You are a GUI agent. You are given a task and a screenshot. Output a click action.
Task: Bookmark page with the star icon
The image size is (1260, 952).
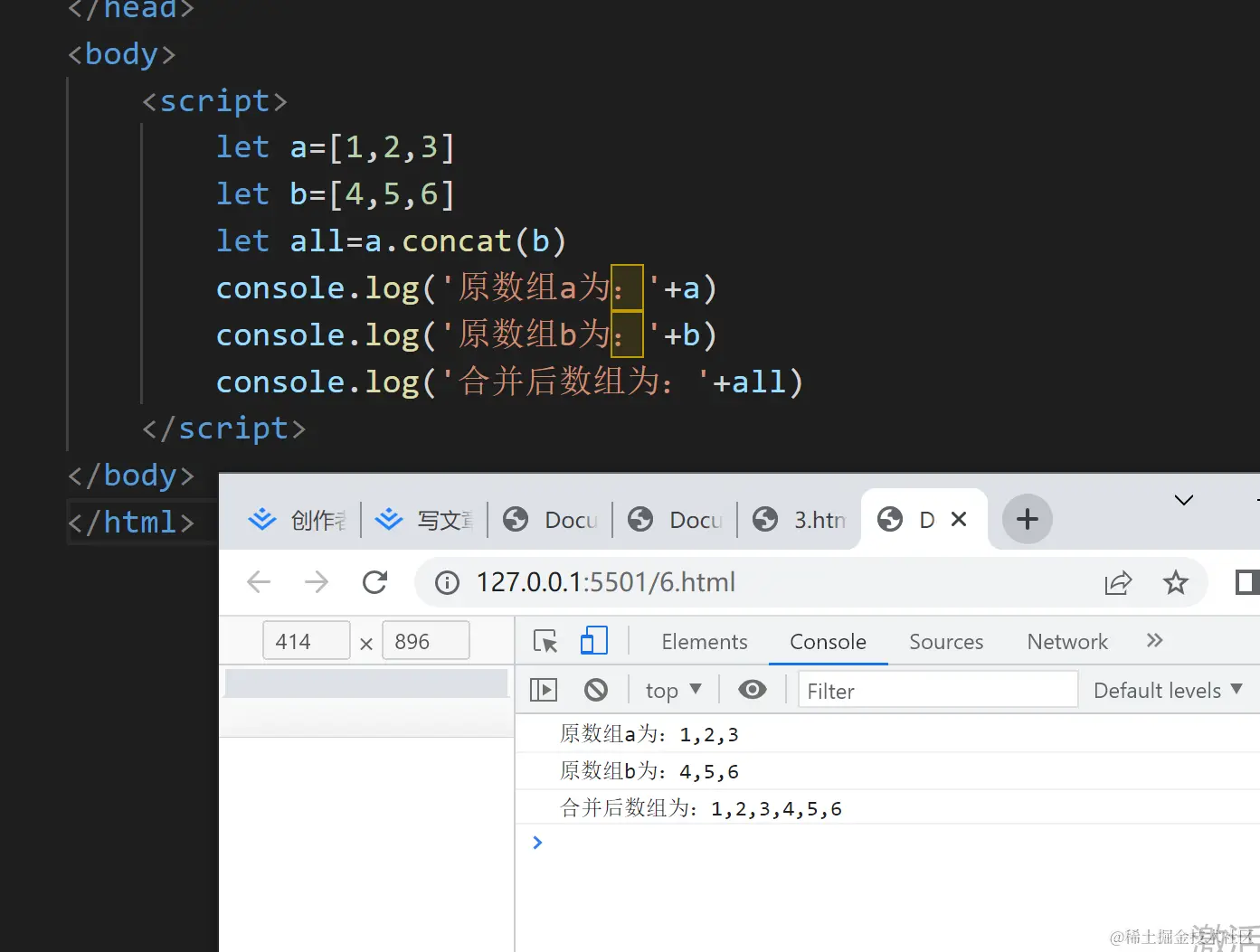click(1175, 582)
